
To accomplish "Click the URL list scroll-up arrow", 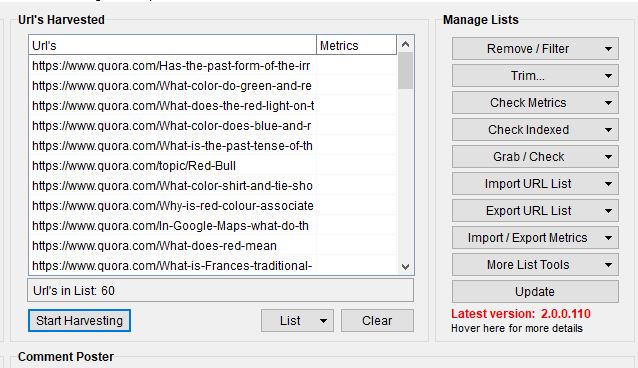I will click(x=405, y=44).
